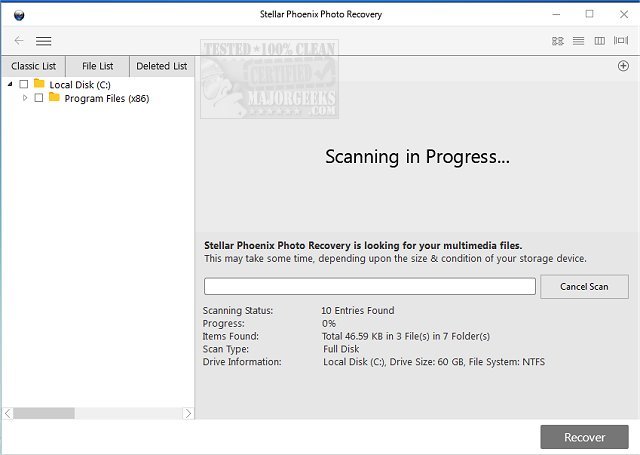640x455 pixels.
Task: Click the Stellar Phoenix Photo Recovery window title
Action: coord(321,14)
